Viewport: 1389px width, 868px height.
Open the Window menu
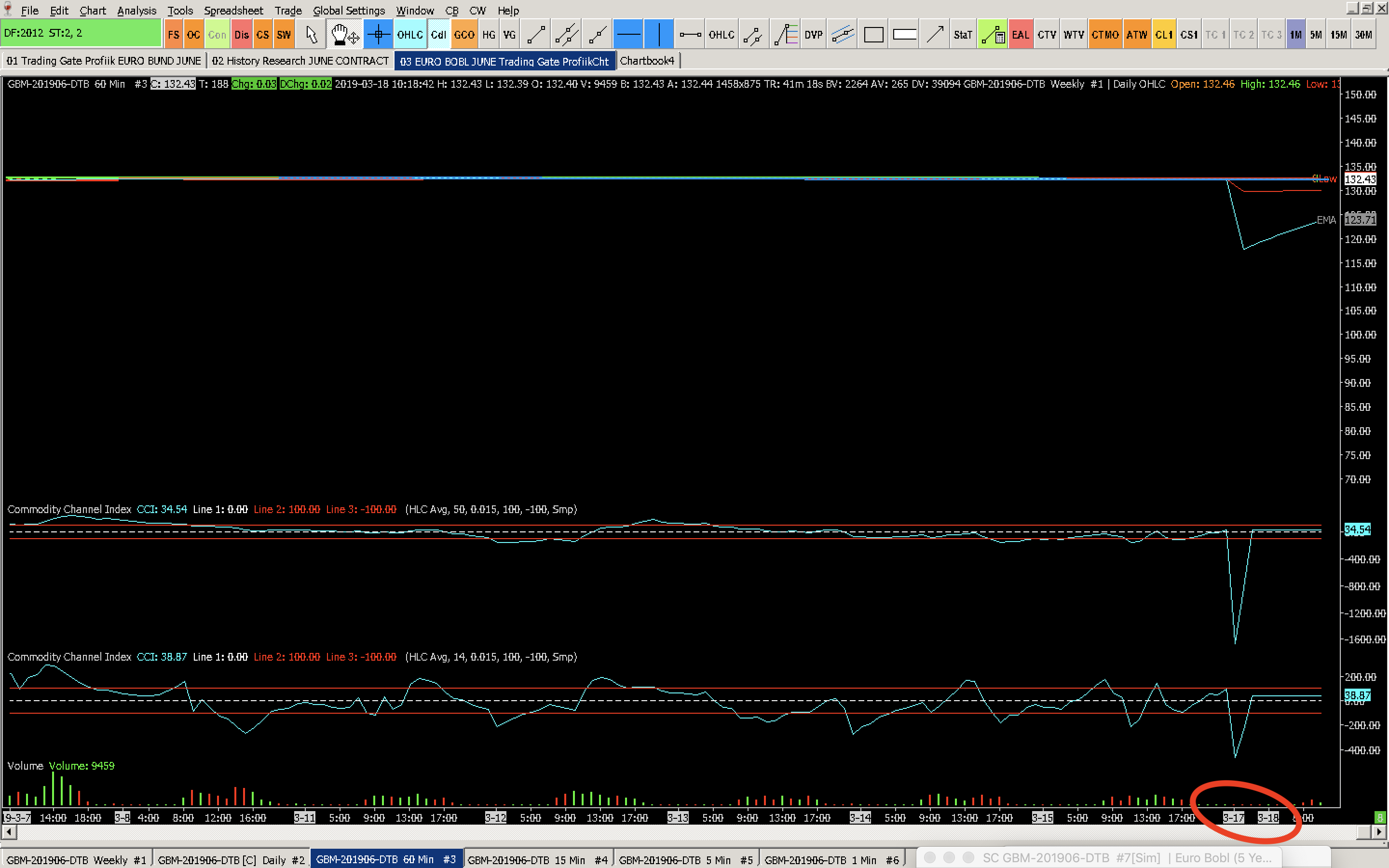click(414, 10)
